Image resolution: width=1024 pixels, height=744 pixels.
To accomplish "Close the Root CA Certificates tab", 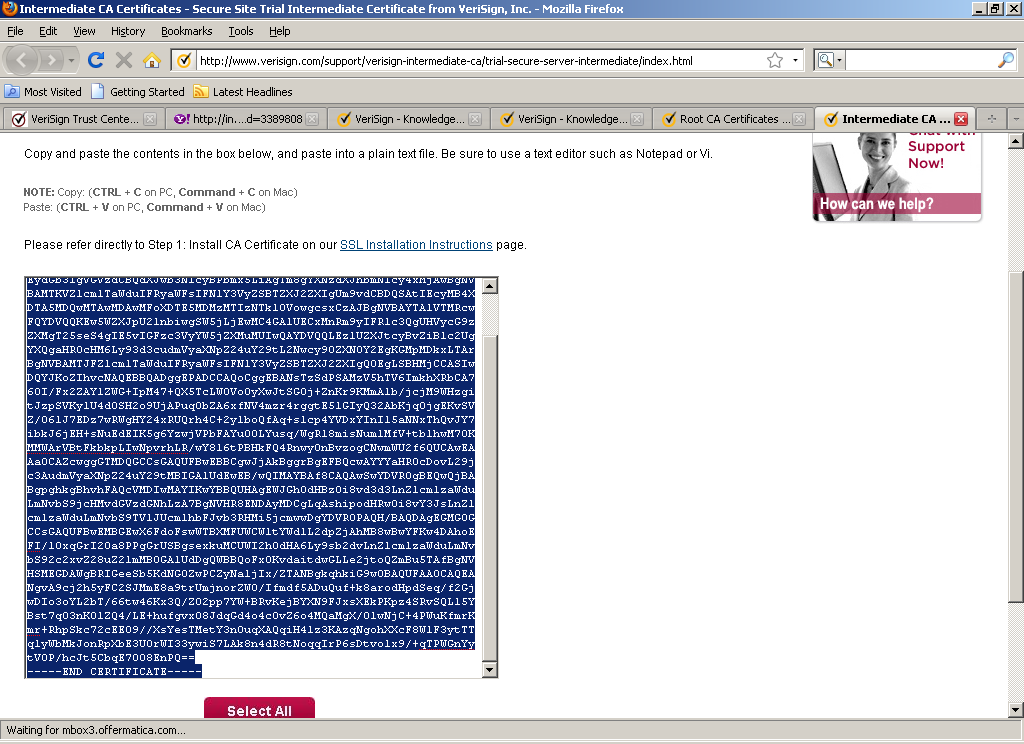I will pos(800,119).
